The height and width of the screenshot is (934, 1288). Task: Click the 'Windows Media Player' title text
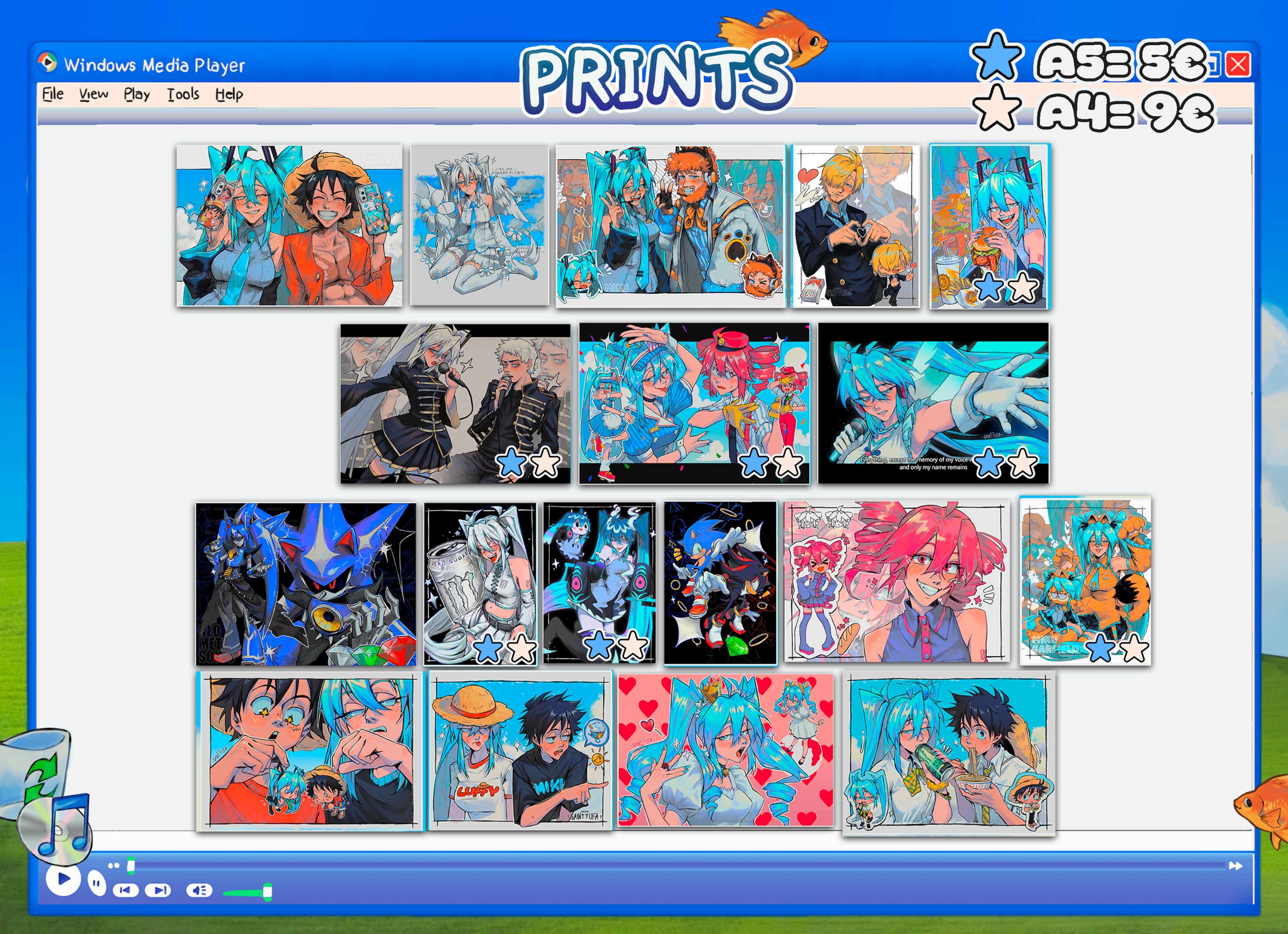click(x=154, y=65)
